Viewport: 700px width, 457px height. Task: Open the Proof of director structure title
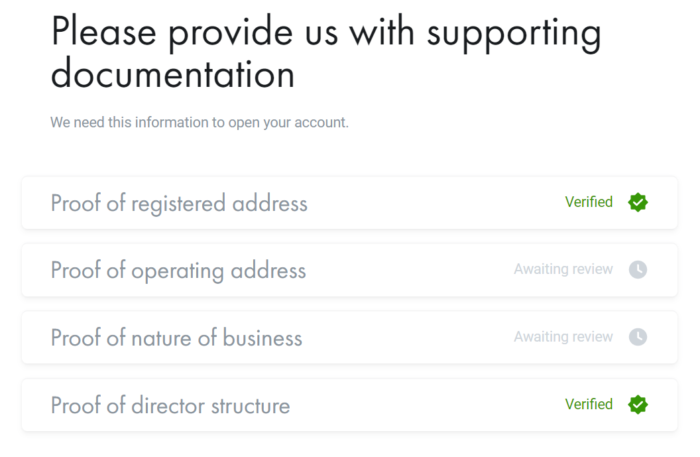pos(170,406)
